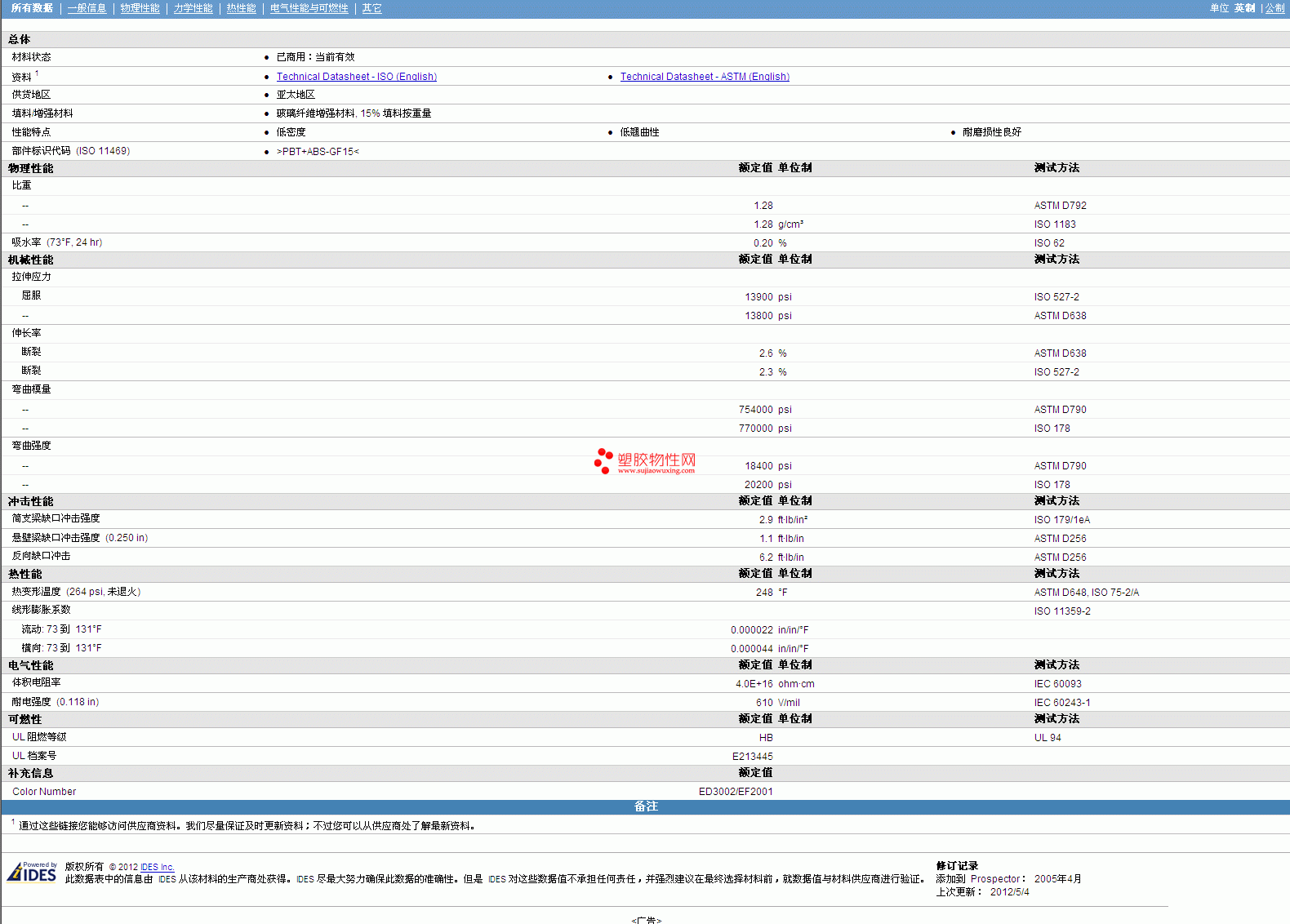The width and height of the screenshot is (1290, 924).
Task: Click the 备注 blue header bar
Action: pyautogui.click(x=645, y=806)
